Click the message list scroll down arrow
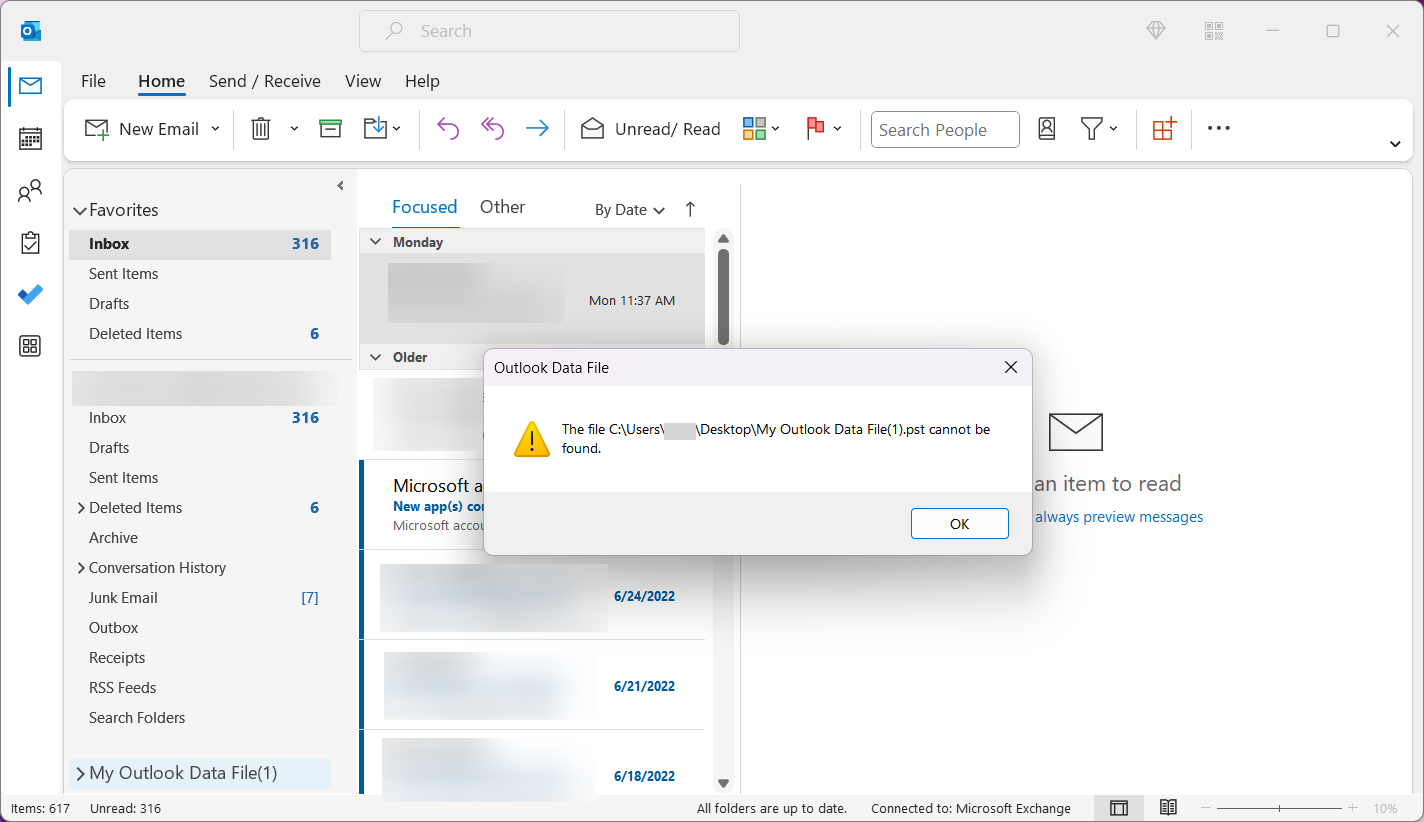The width and height of the screenshot is (1424, 822). (723, 783)
